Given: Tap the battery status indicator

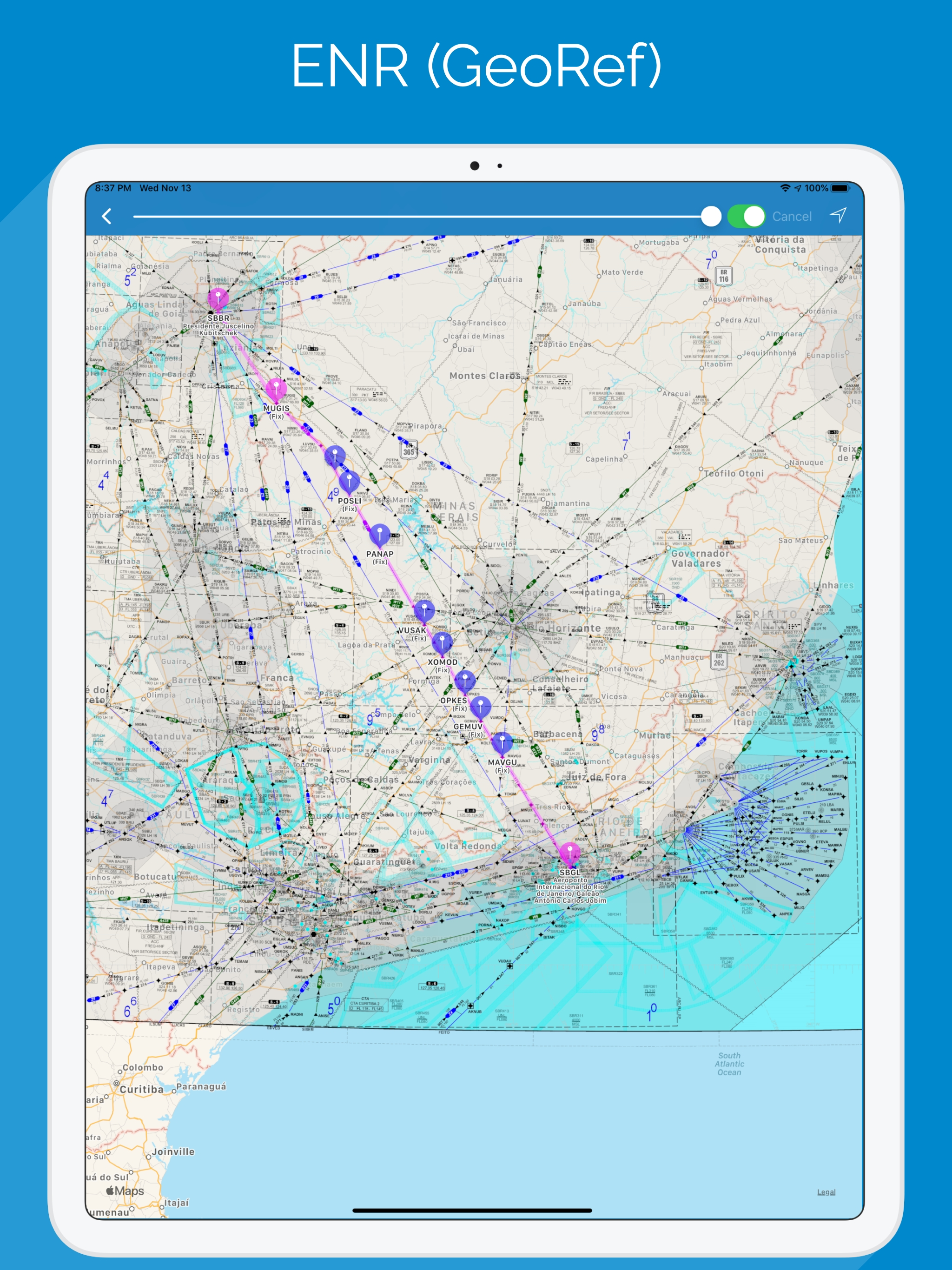Looking at the screenshot, I should tap(840, 188).
